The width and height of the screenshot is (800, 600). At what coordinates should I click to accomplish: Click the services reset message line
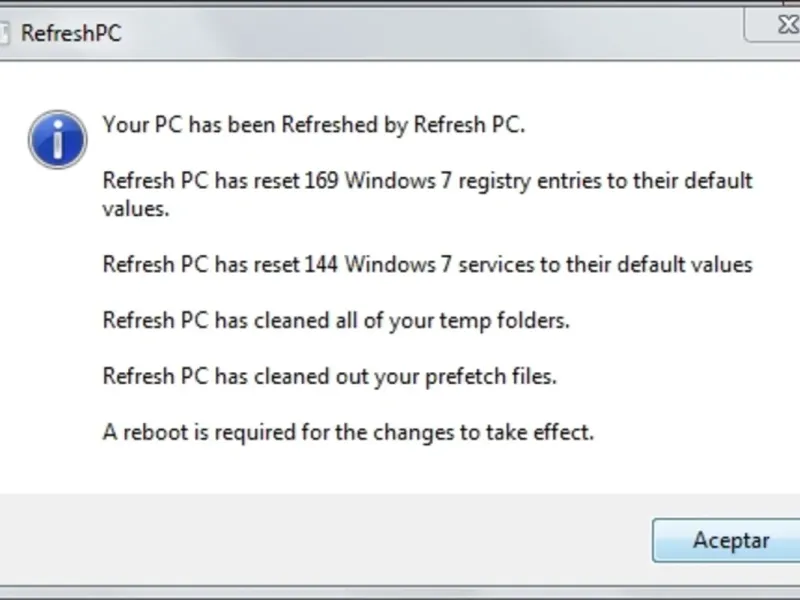coord(427,265)
